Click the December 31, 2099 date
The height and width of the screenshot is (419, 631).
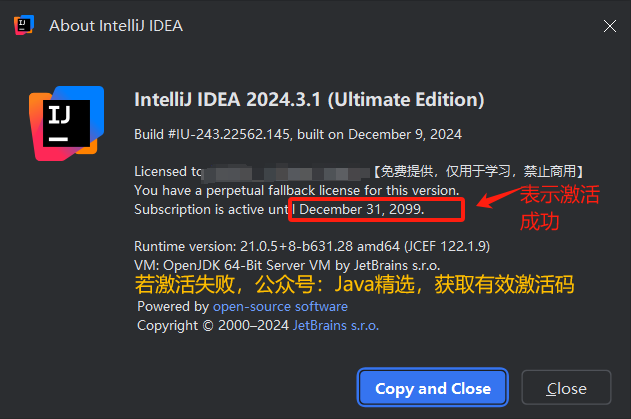tap(361, 209)
